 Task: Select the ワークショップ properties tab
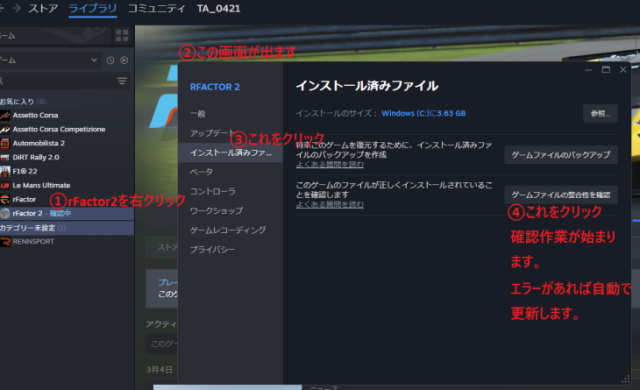230,211
